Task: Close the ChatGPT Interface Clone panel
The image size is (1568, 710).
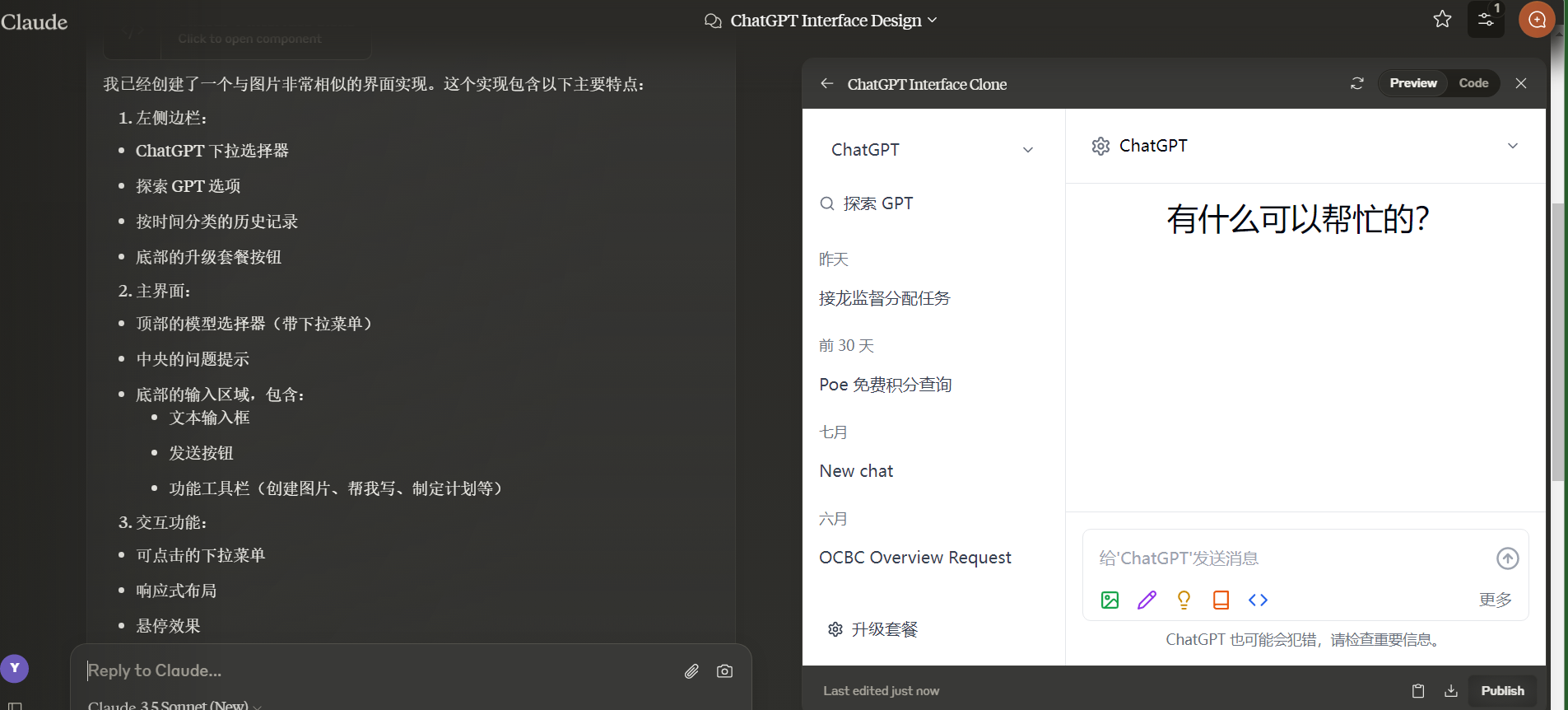Action: [1521, 83]
